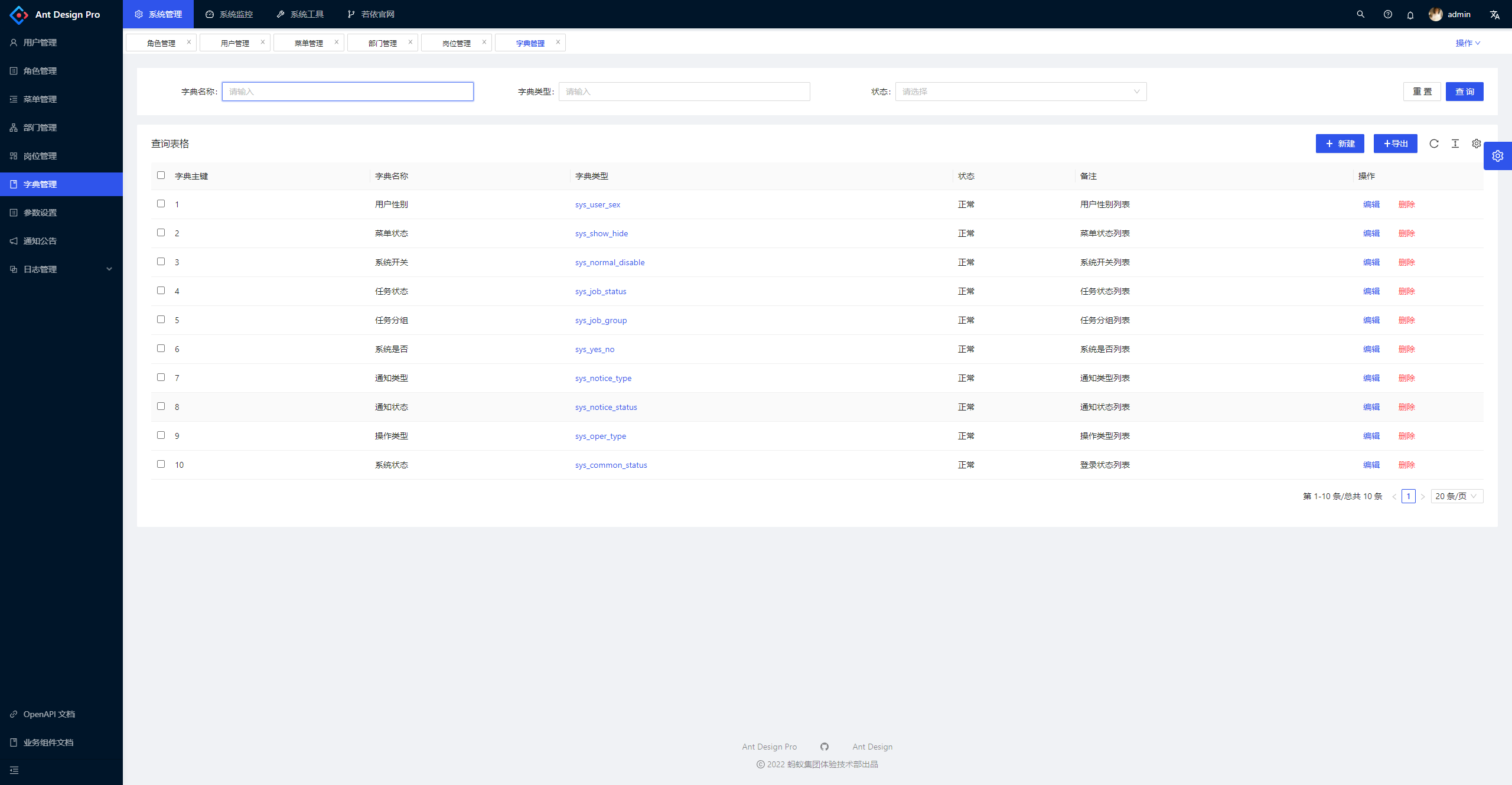The image size is (1512, 785).
Task: Check the row for 任务状态
Action: click(161, 291)
